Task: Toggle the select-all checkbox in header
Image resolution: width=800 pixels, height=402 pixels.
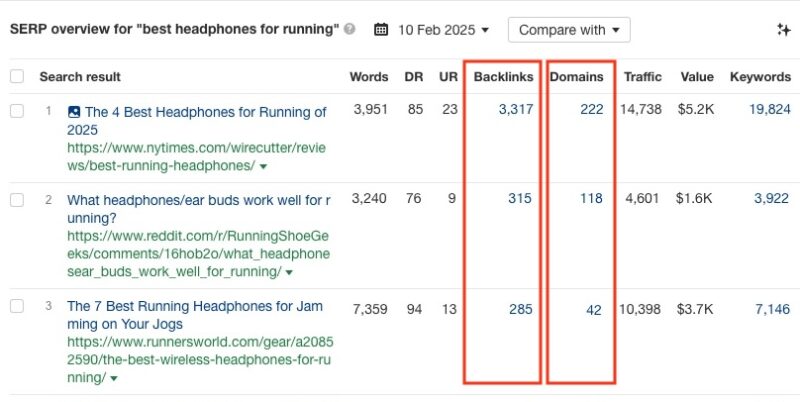Action: click(17, 77)
